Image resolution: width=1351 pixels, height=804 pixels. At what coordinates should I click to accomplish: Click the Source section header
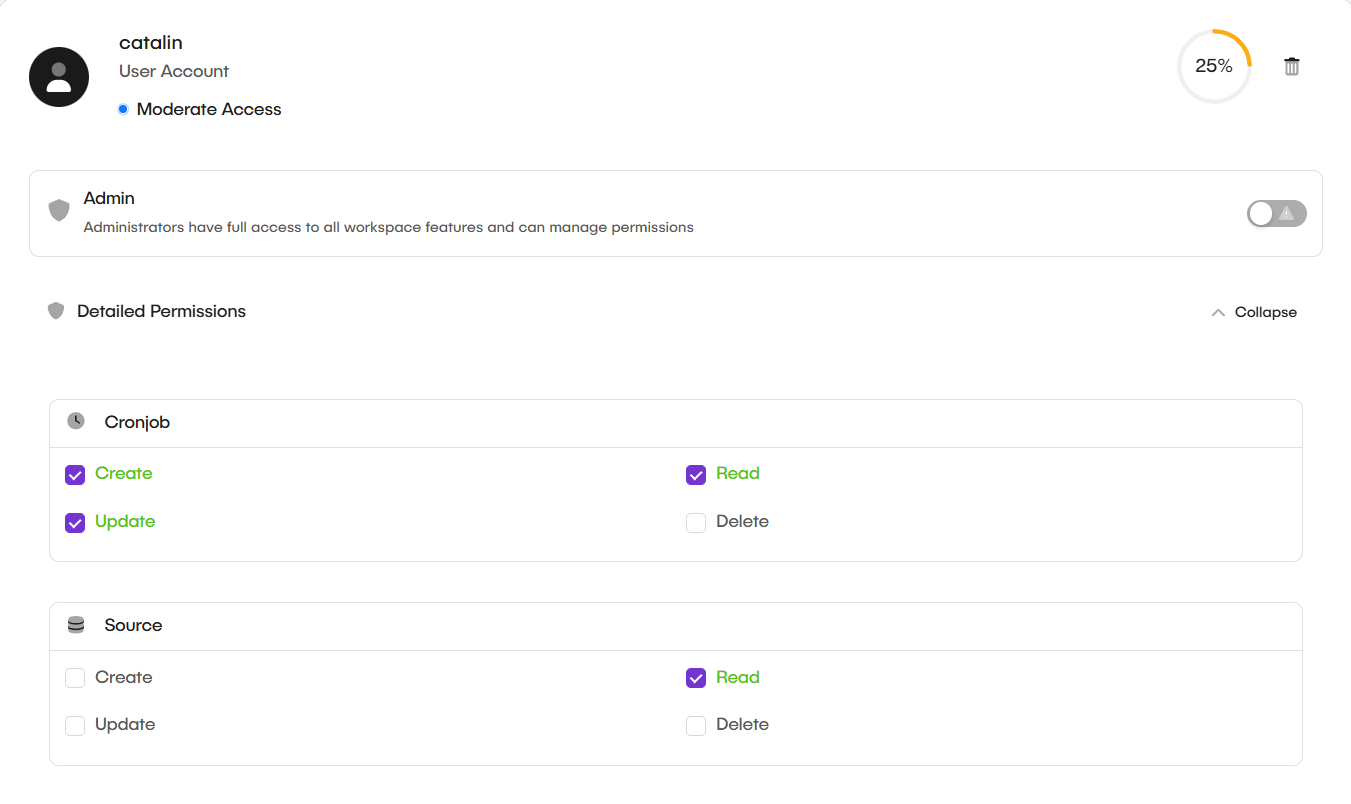(x=133, y=624)
